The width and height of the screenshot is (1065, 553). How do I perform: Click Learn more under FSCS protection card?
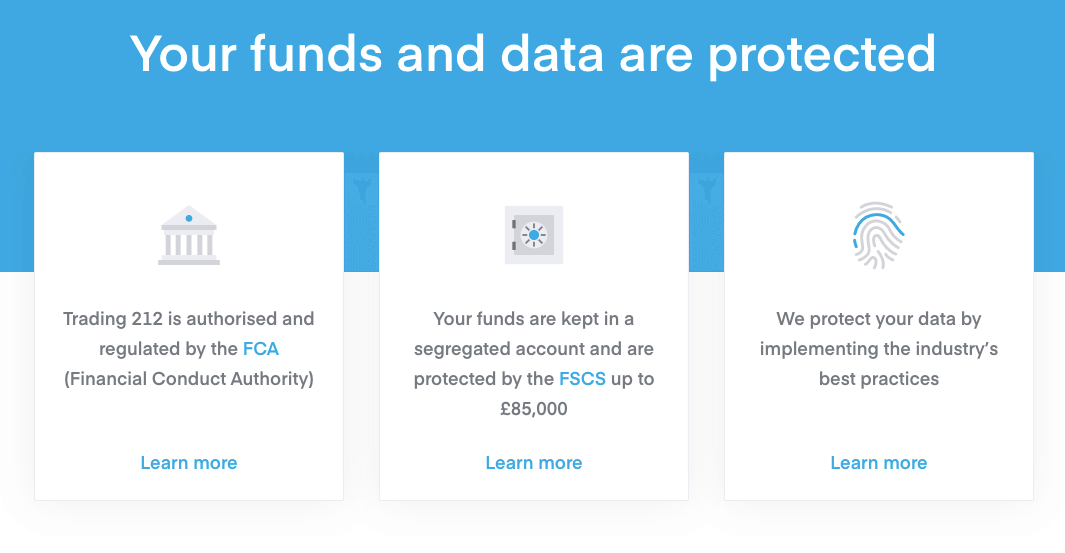(x=534, y=463)
